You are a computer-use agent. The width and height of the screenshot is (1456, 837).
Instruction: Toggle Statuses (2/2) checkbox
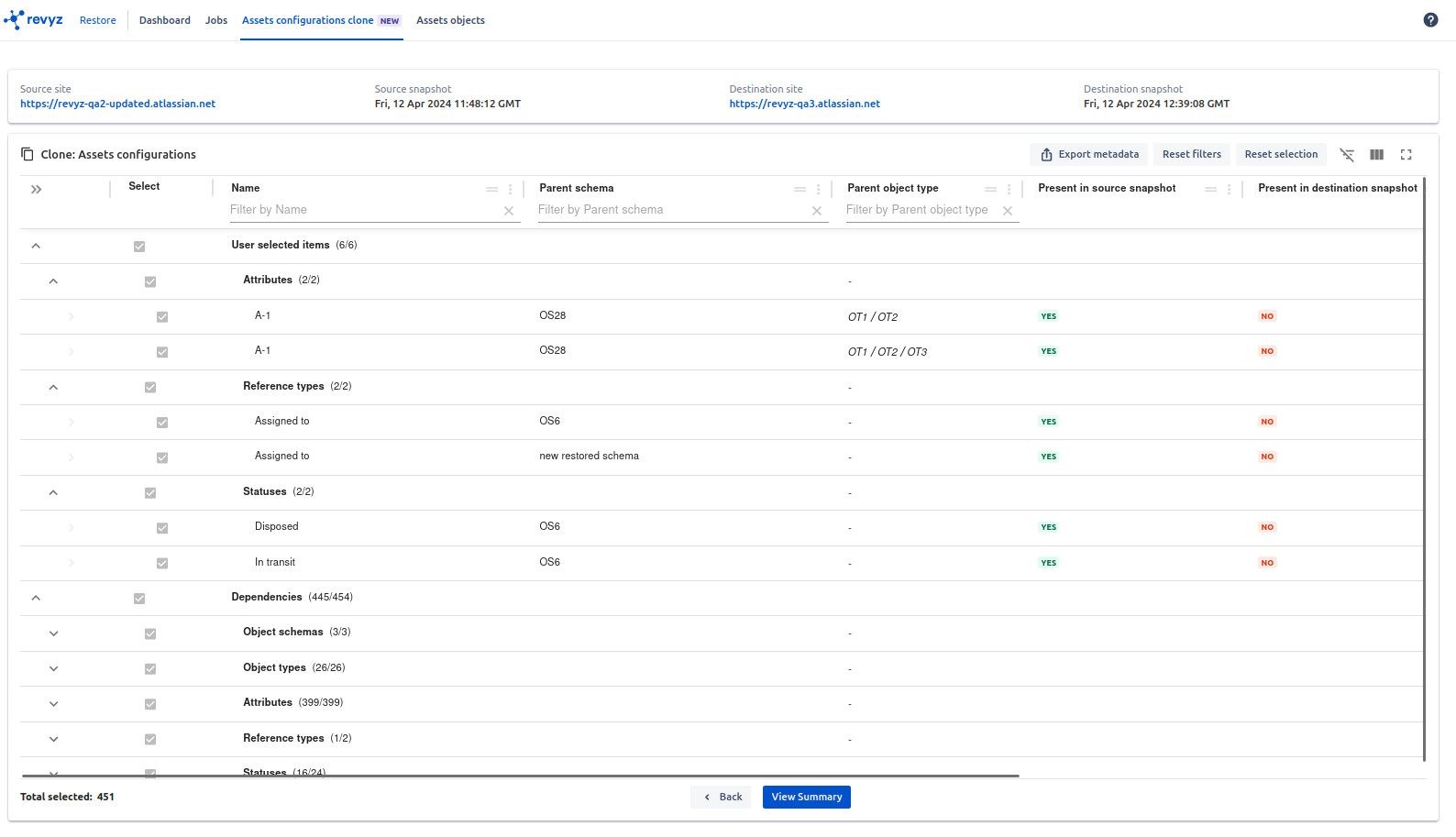[150, 492]
